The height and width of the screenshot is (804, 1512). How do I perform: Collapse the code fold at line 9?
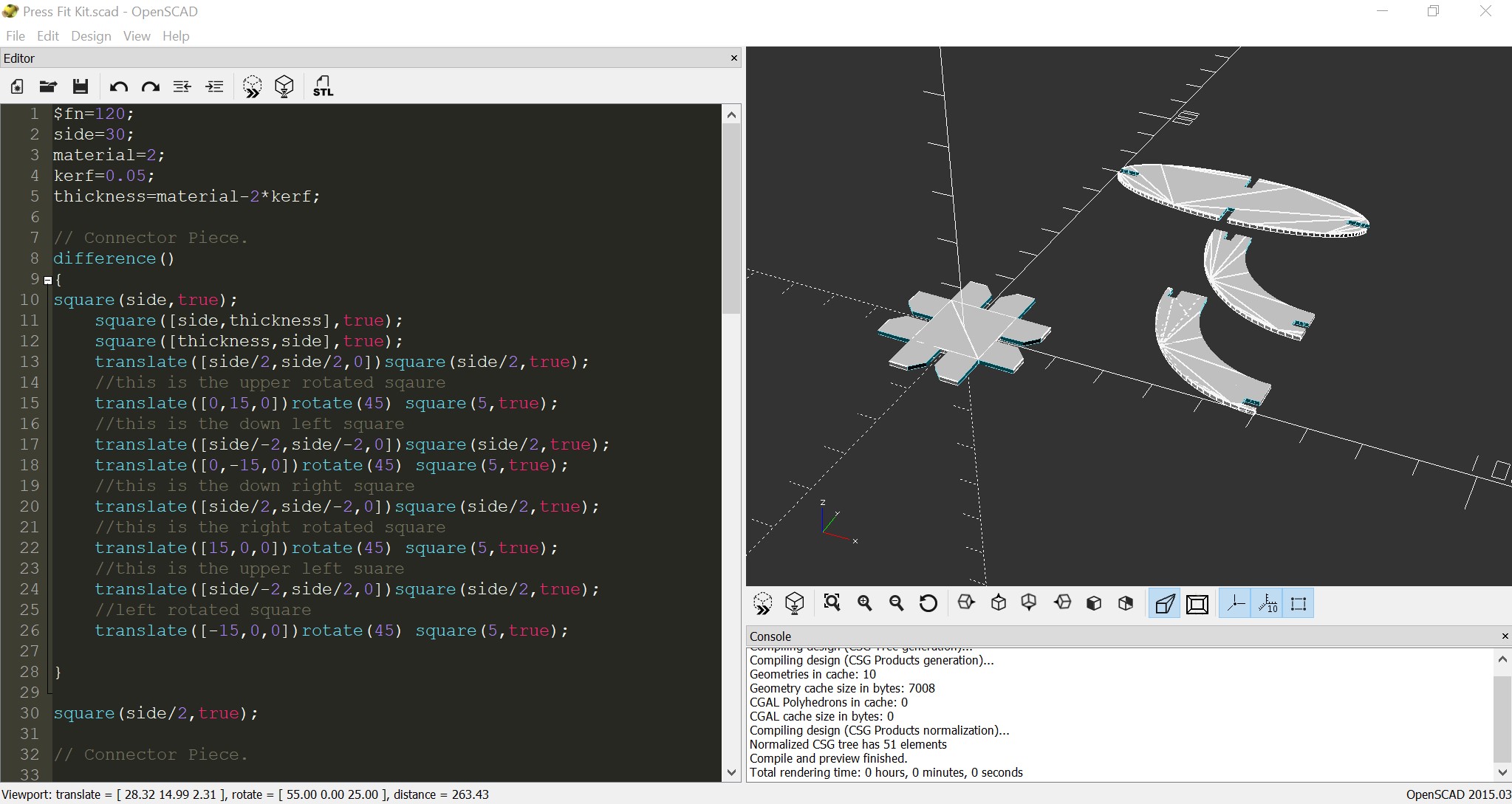coord(48,280)
